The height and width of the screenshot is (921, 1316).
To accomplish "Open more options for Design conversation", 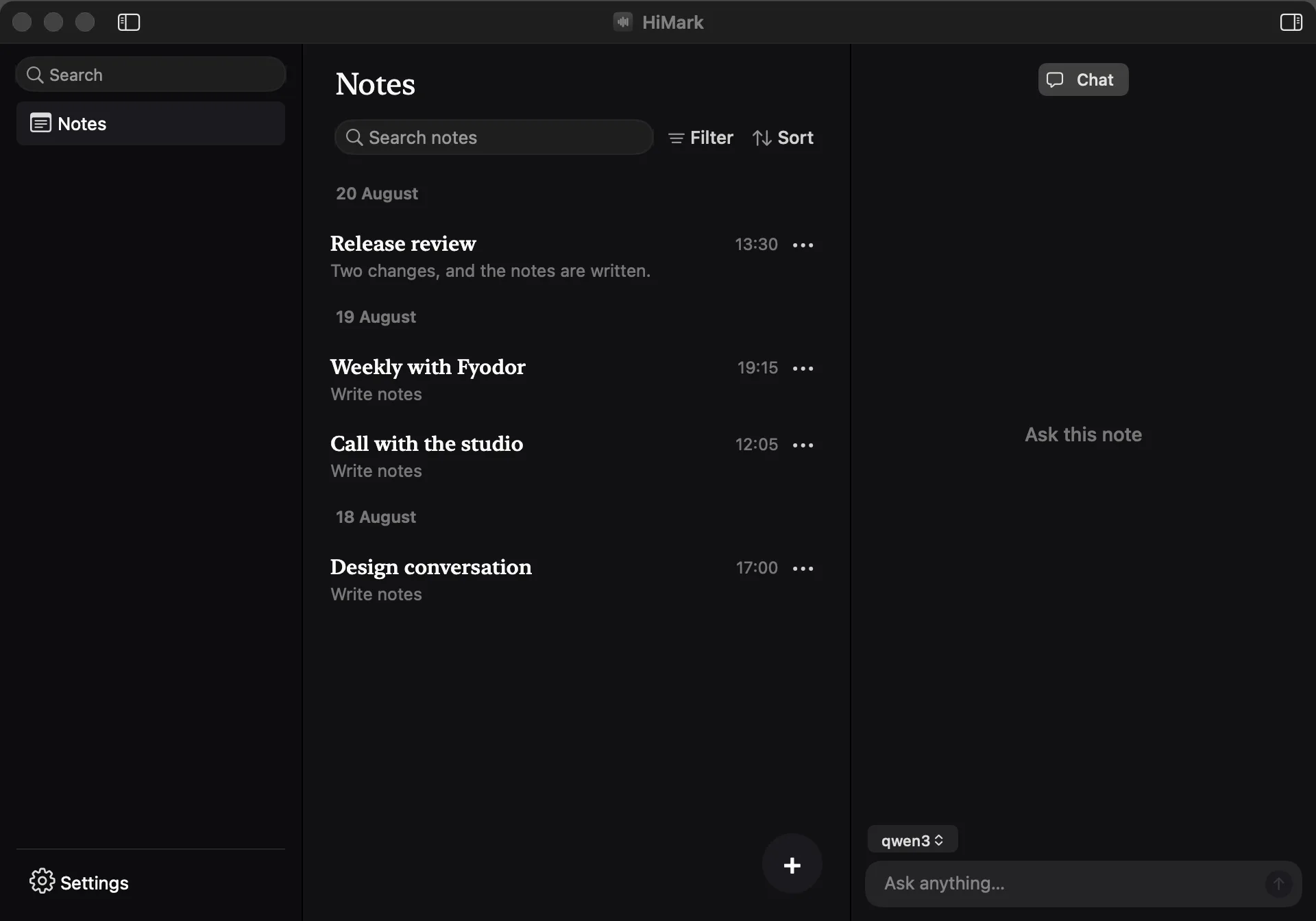I will (803, 568).
